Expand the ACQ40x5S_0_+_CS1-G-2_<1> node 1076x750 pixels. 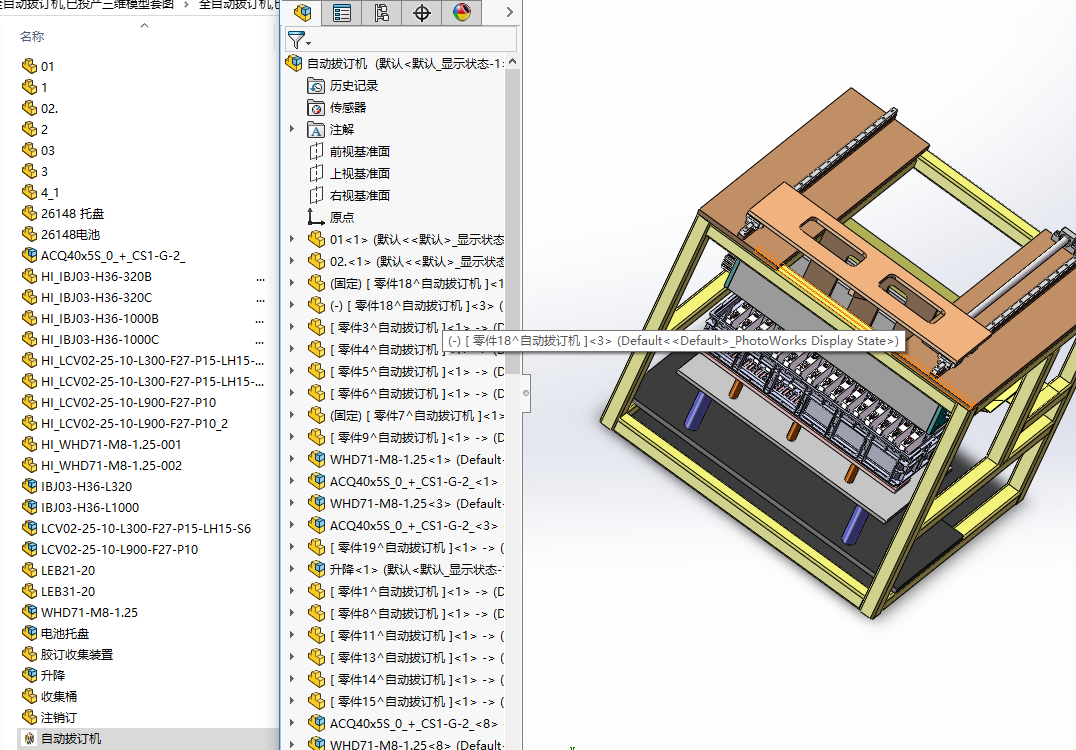tap(292, 480)
